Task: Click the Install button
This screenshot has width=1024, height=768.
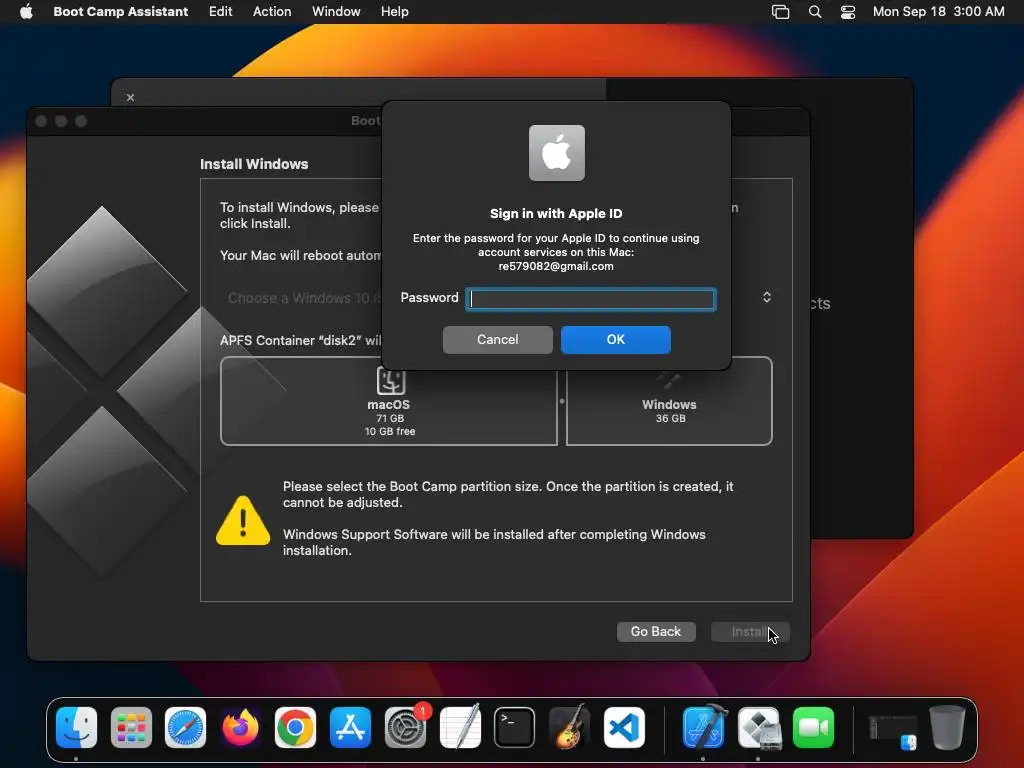Action: click(x=750, y=632)
